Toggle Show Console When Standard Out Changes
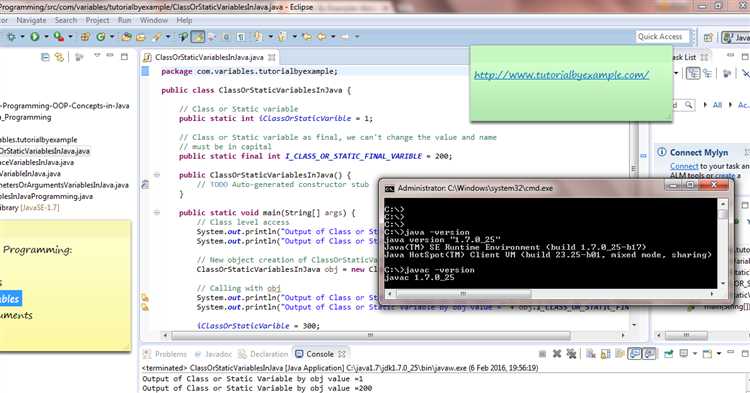 click(x=634, y=354)
